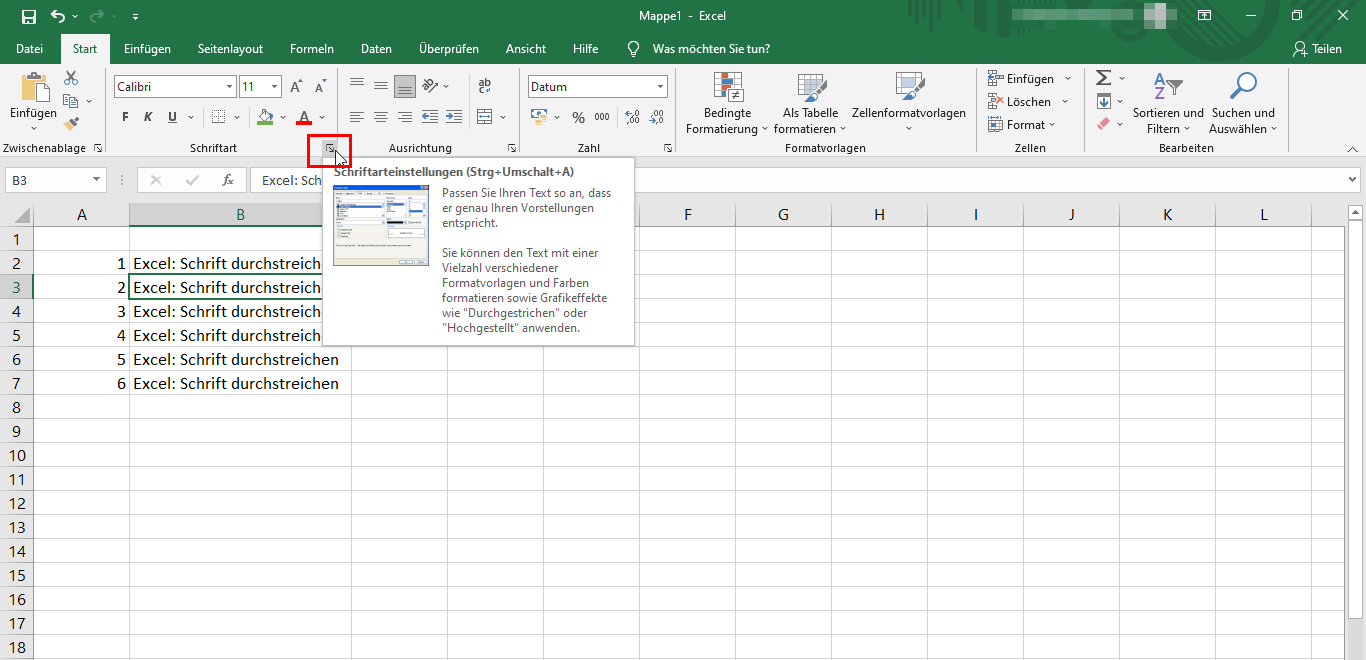Viewport: 1366px width, 660px height.
Task: Open the Datum number format dropdown
Action: coord(661,87)
